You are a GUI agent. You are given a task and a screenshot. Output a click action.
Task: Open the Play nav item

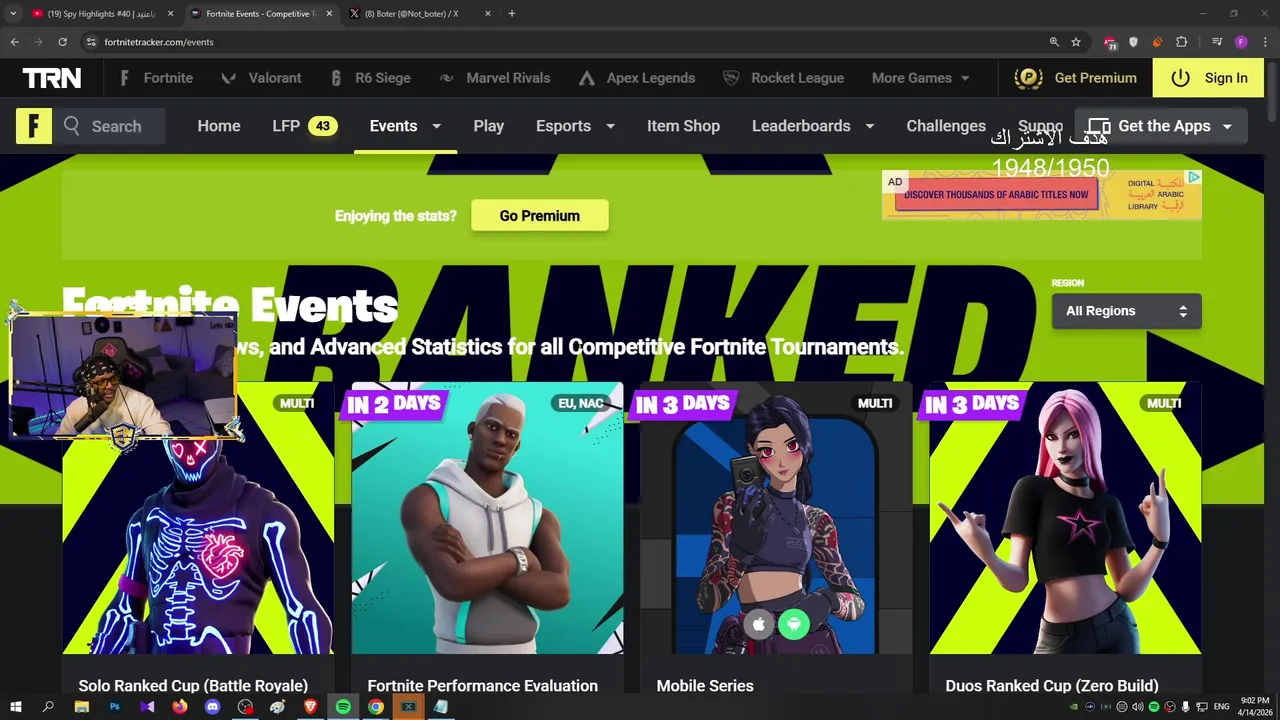click(x=488, y=126)
